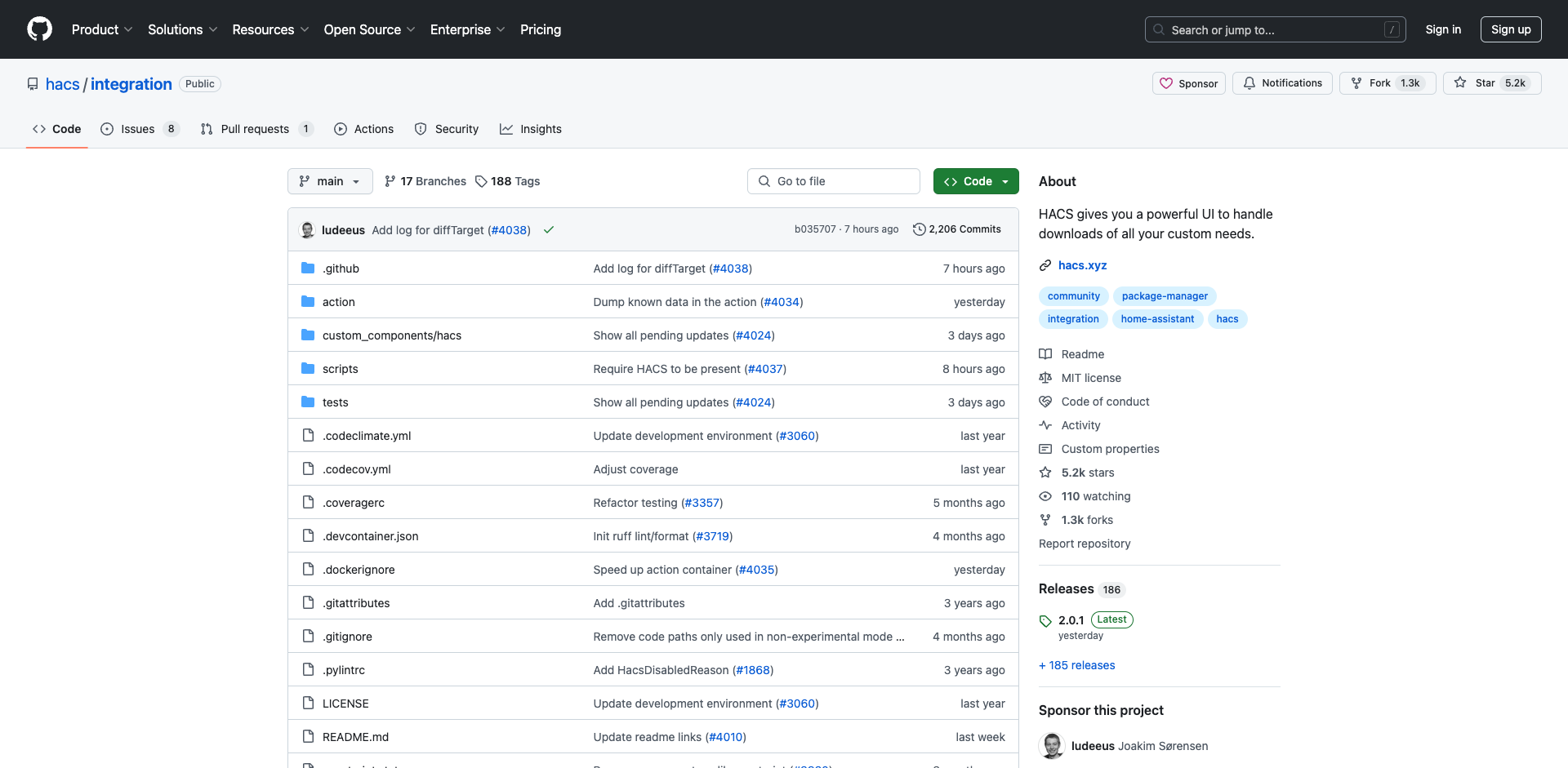The width and height of the screenshot is (1568, 768).
Task: Open pull request #4038 in commit header
Action: 509,230
